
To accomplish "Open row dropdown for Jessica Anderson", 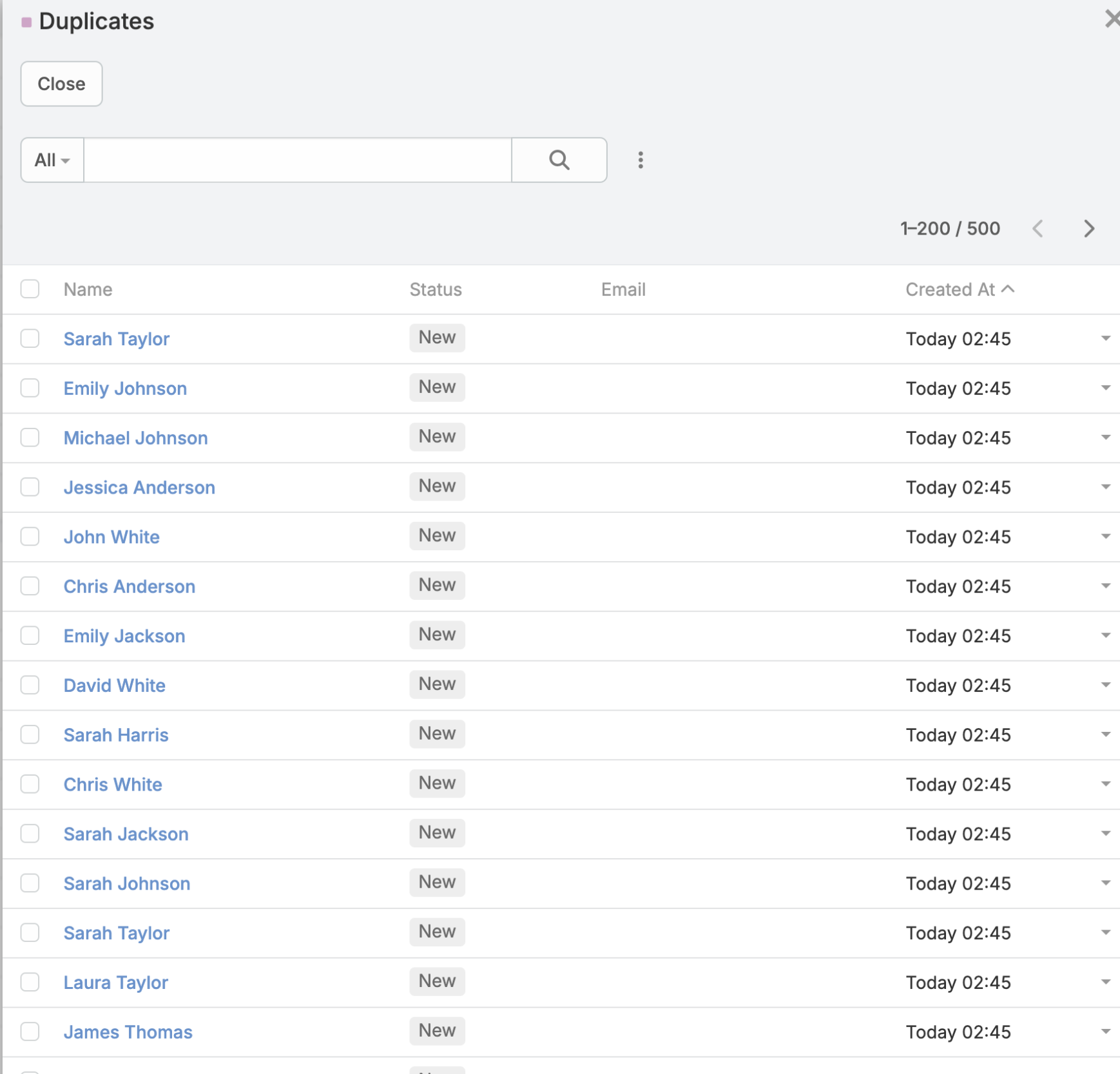I will click(1105, 487).
